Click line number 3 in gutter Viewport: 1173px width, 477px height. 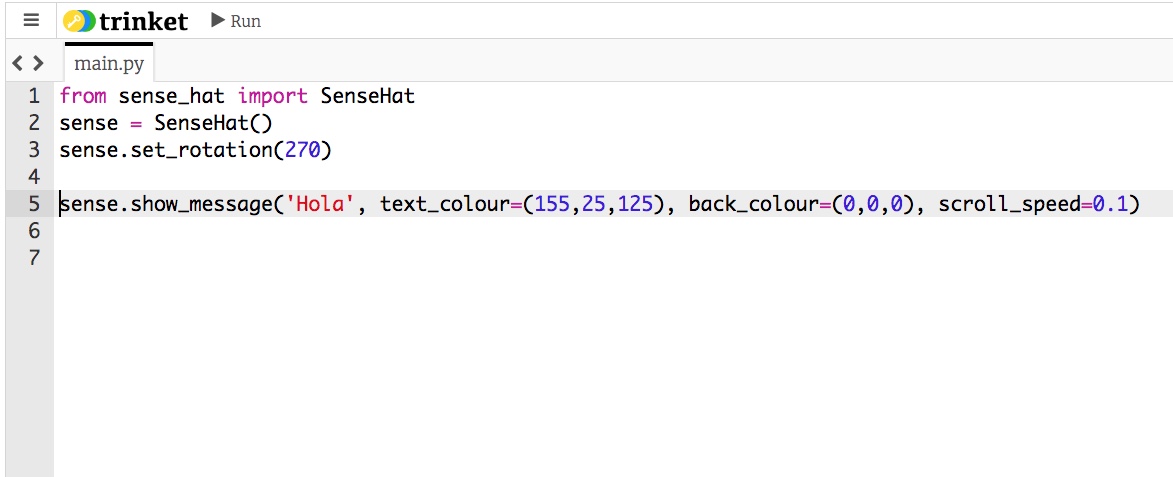point(34,150)
